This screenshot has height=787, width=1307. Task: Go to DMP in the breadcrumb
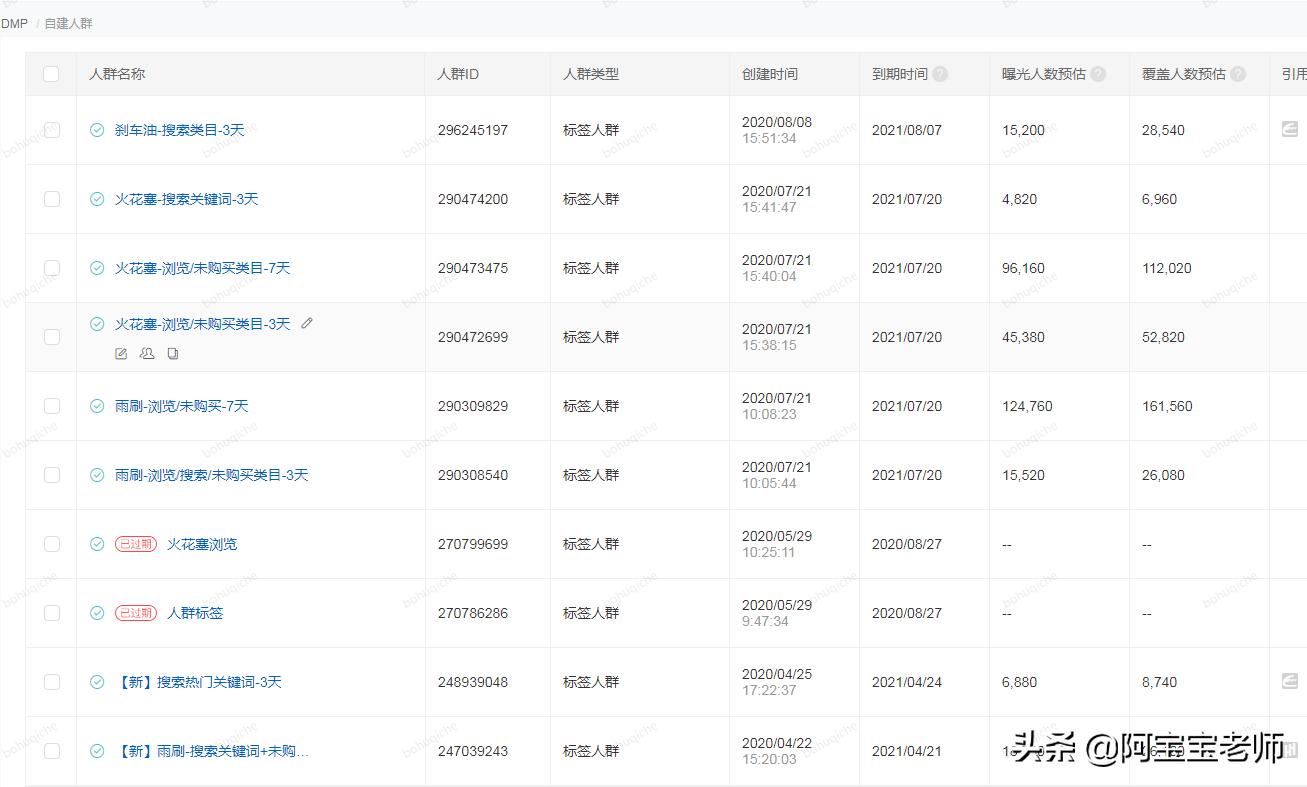[x=14, y=23]
